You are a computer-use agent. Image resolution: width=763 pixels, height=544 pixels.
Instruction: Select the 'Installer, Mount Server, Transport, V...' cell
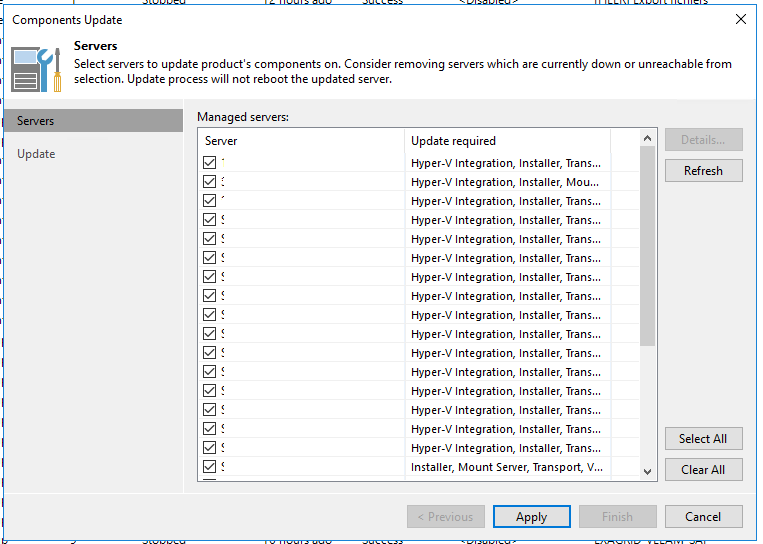507,467
